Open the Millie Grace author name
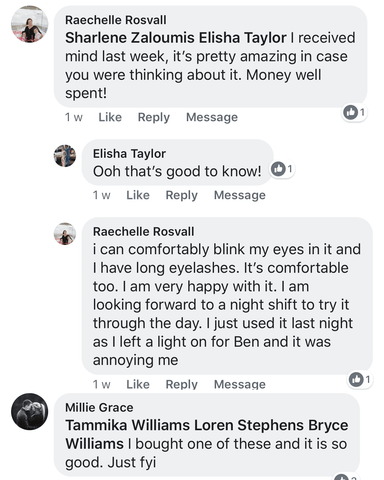Screen dimensions: 384x480 99,407
